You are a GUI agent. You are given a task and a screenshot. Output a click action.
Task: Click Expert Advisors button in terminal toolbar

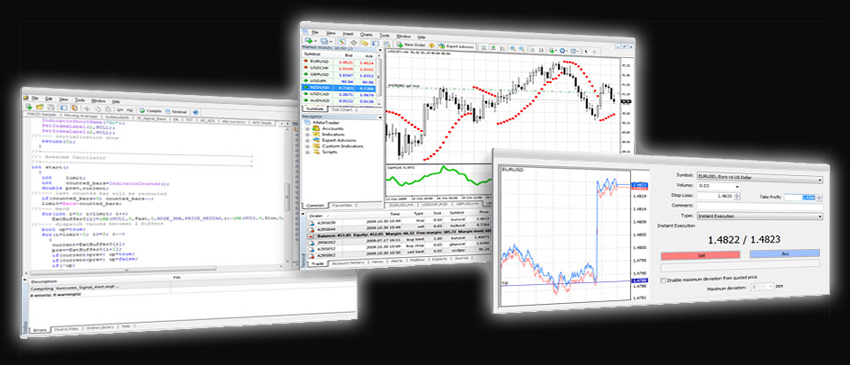click(x=457, y=47)
